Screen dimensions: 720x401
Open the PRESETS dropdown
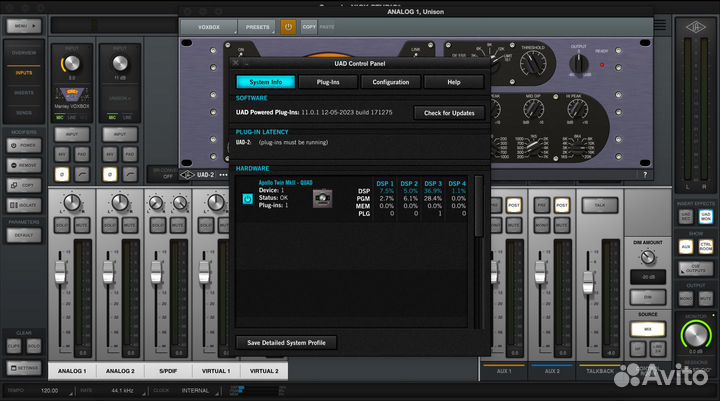[x=258, y=27]
